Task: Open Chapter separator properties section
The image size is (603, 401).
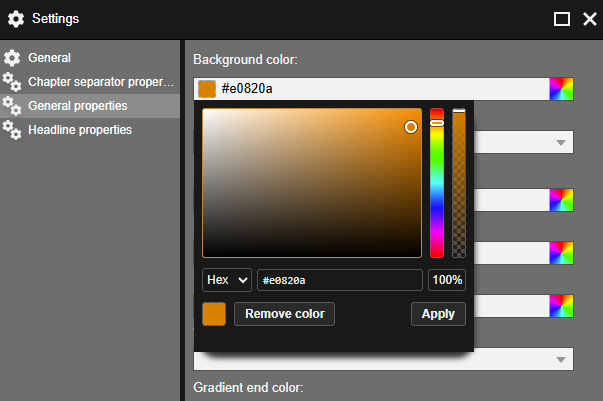Action: click(90, 82)
